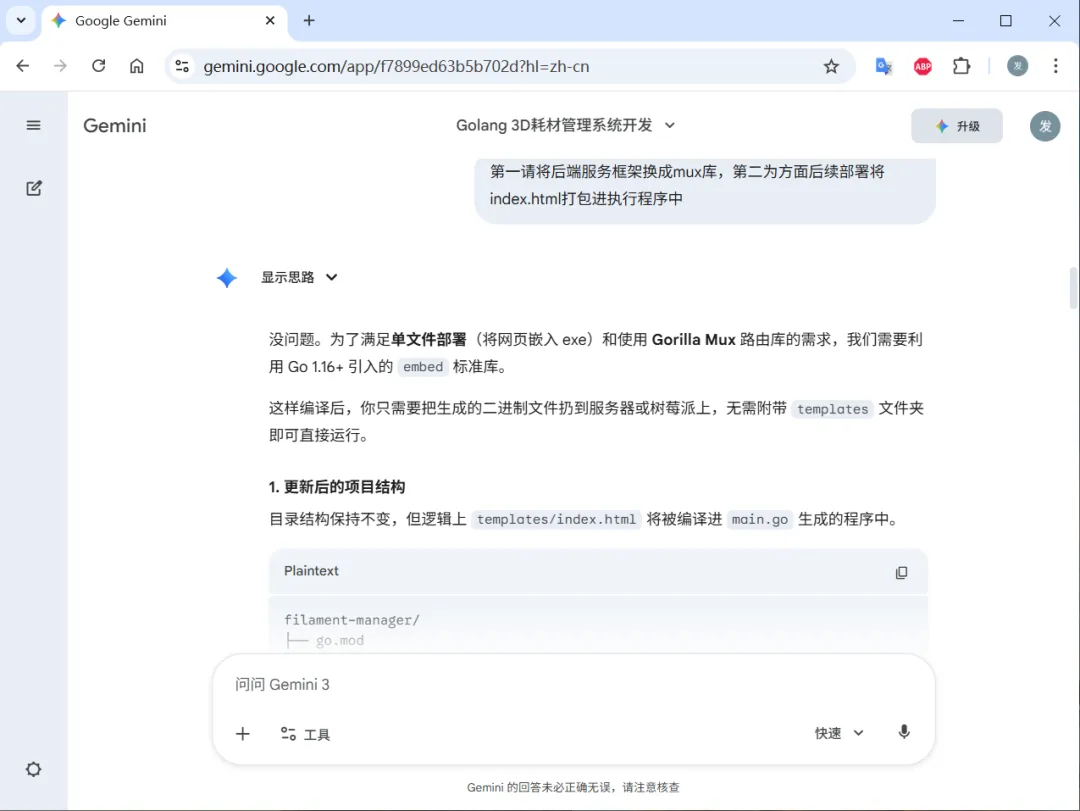1080x811 pixels.
Task: Open the Gemini main menu hamburger icon
Action: [33, 125]
